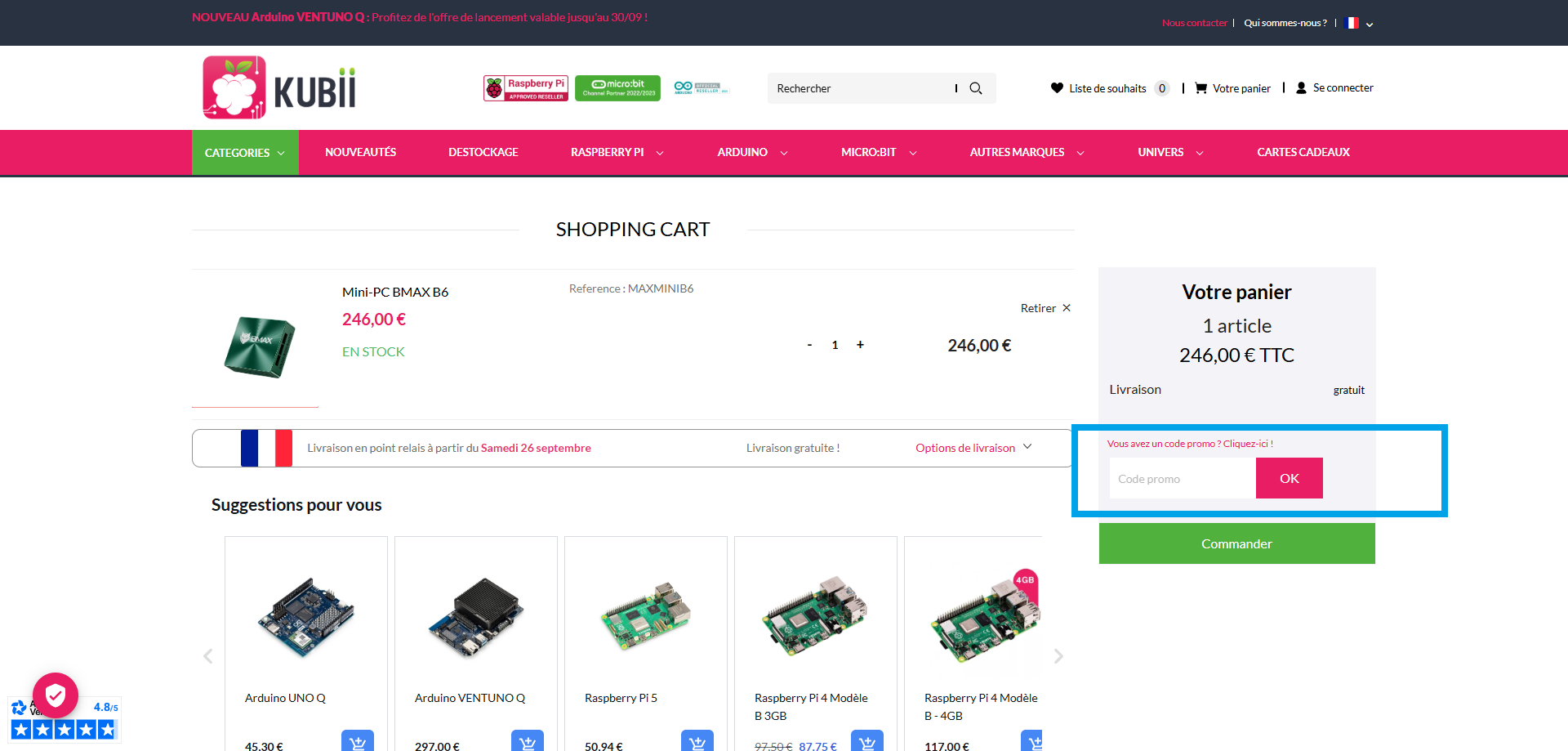The image size is (1568, 751).
Task: Open the Arduino VENTUNO Q product image
Action: (476, 617)
